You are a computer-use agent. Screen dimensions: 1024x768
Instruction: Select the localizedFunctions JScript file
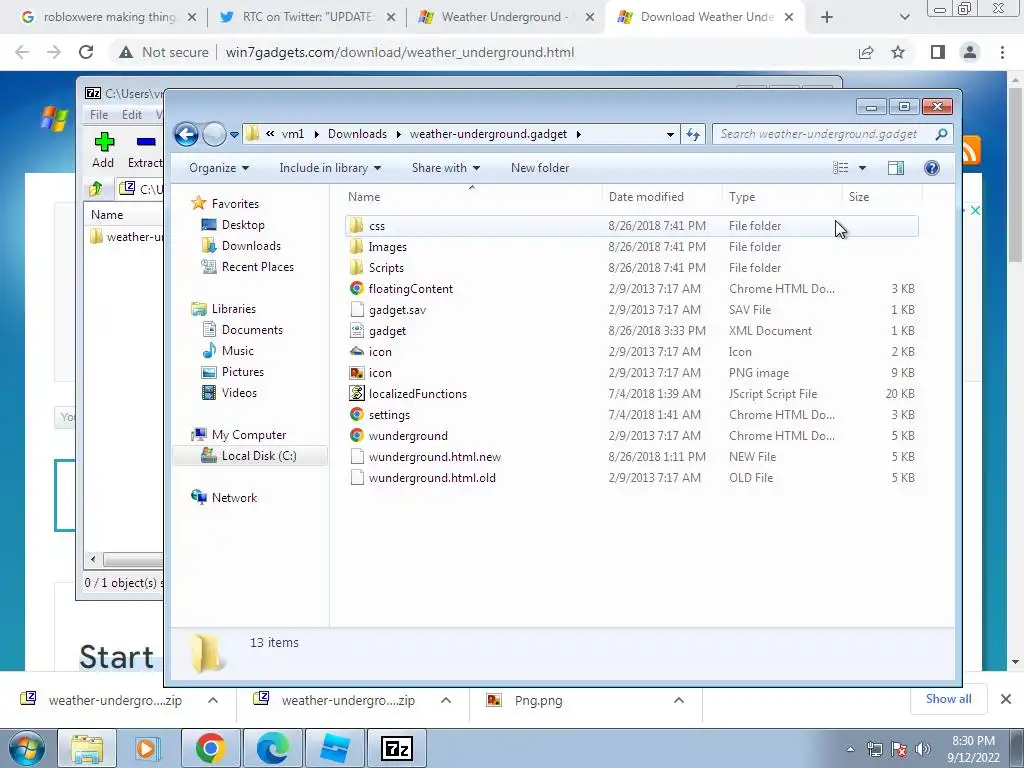coord(632,394)
